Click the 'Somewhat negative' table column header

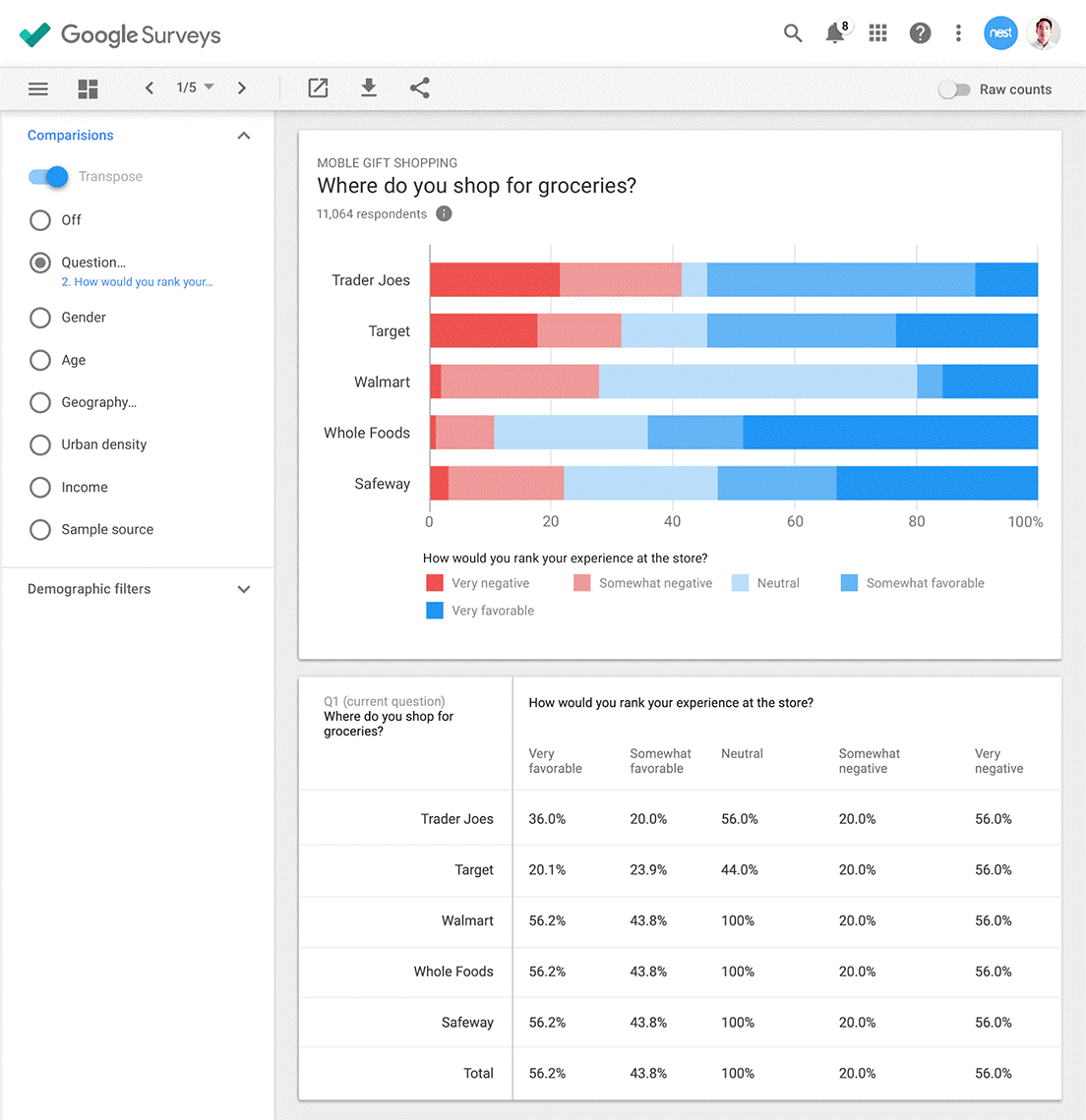[869, 761]
